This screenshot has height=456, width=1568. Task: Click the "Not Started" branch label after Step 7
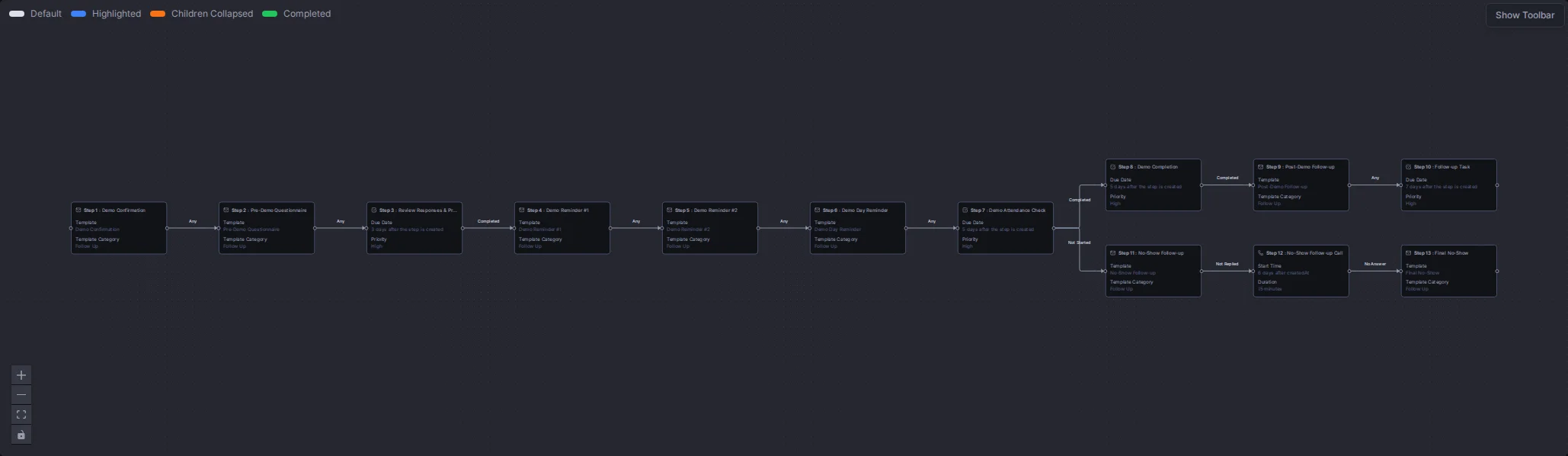tap(1079, 242)
